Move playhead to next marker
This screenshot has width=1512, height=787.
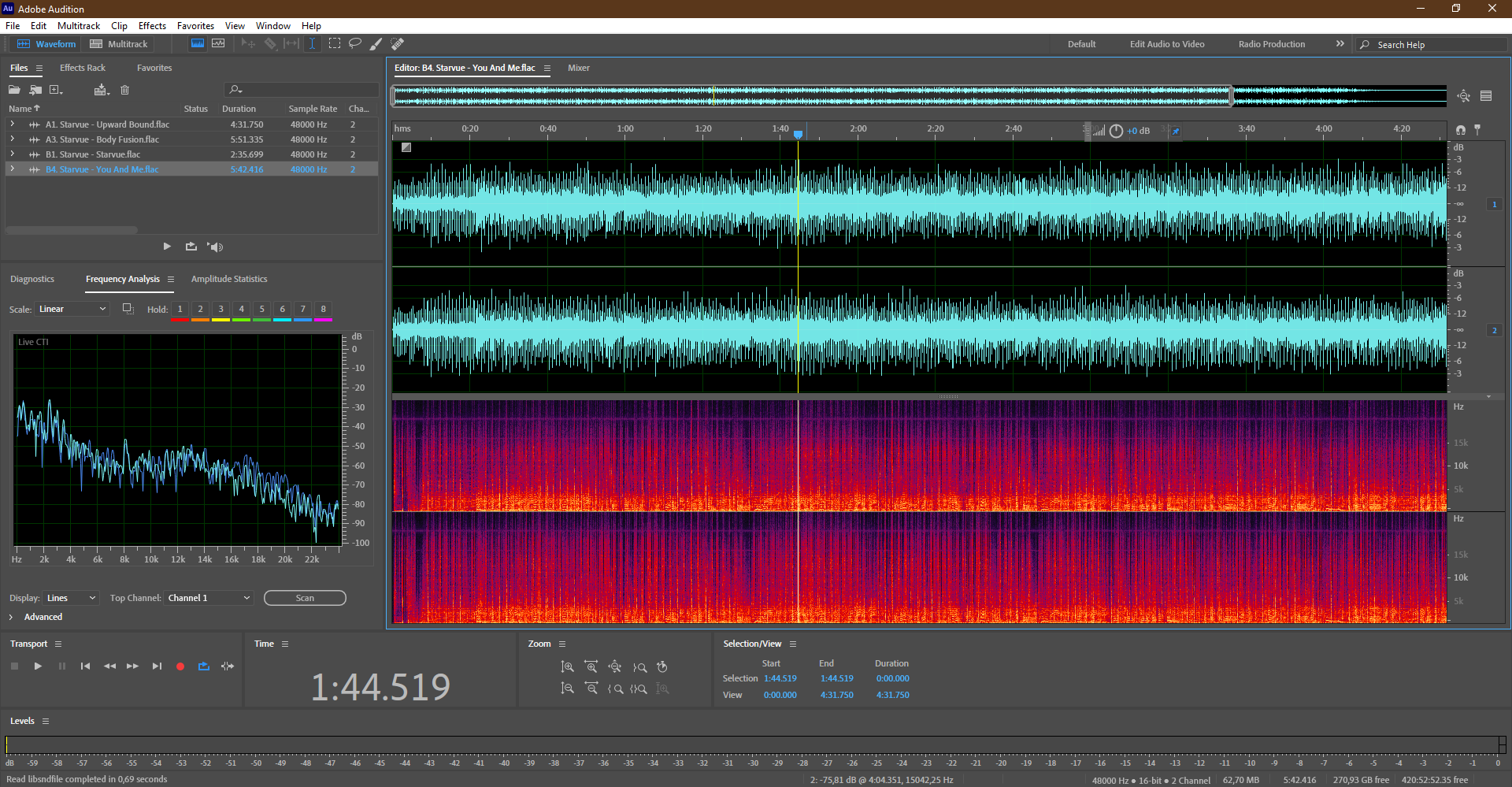coord(157,666)
